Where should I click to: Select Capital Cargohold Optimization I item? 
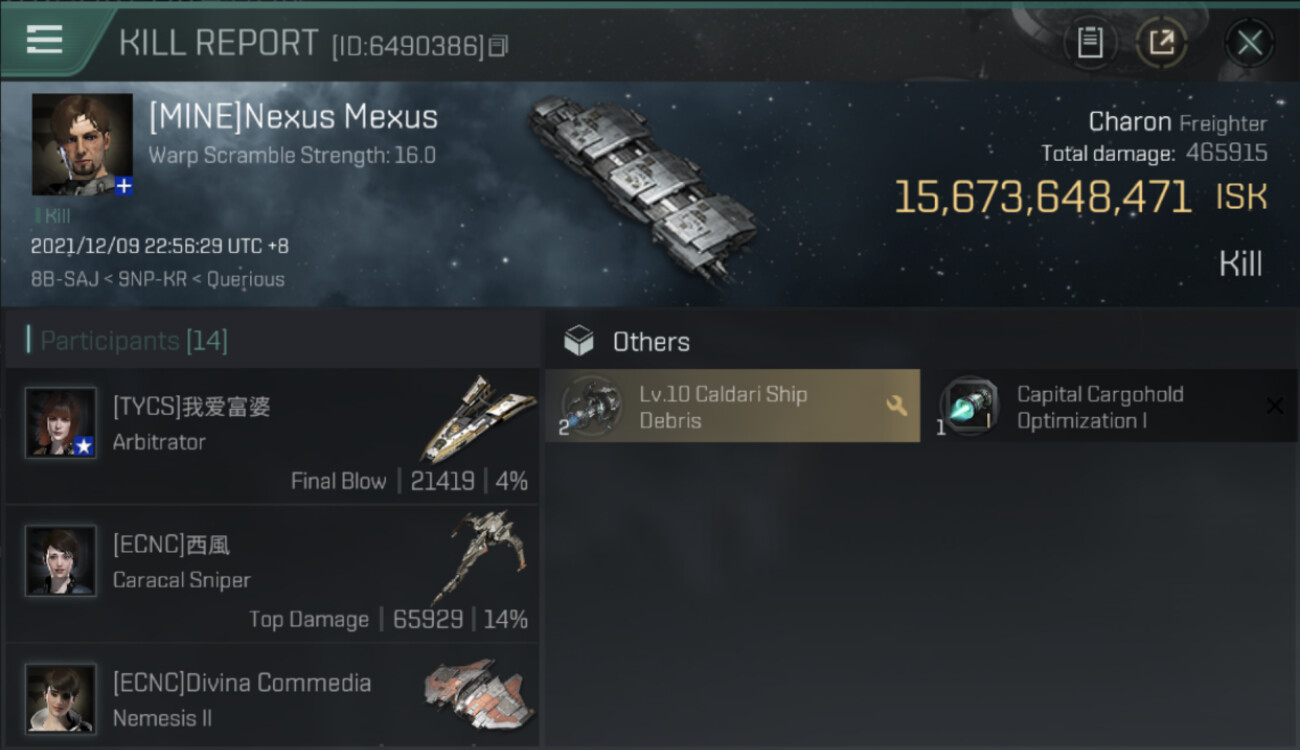point(1100,407)
